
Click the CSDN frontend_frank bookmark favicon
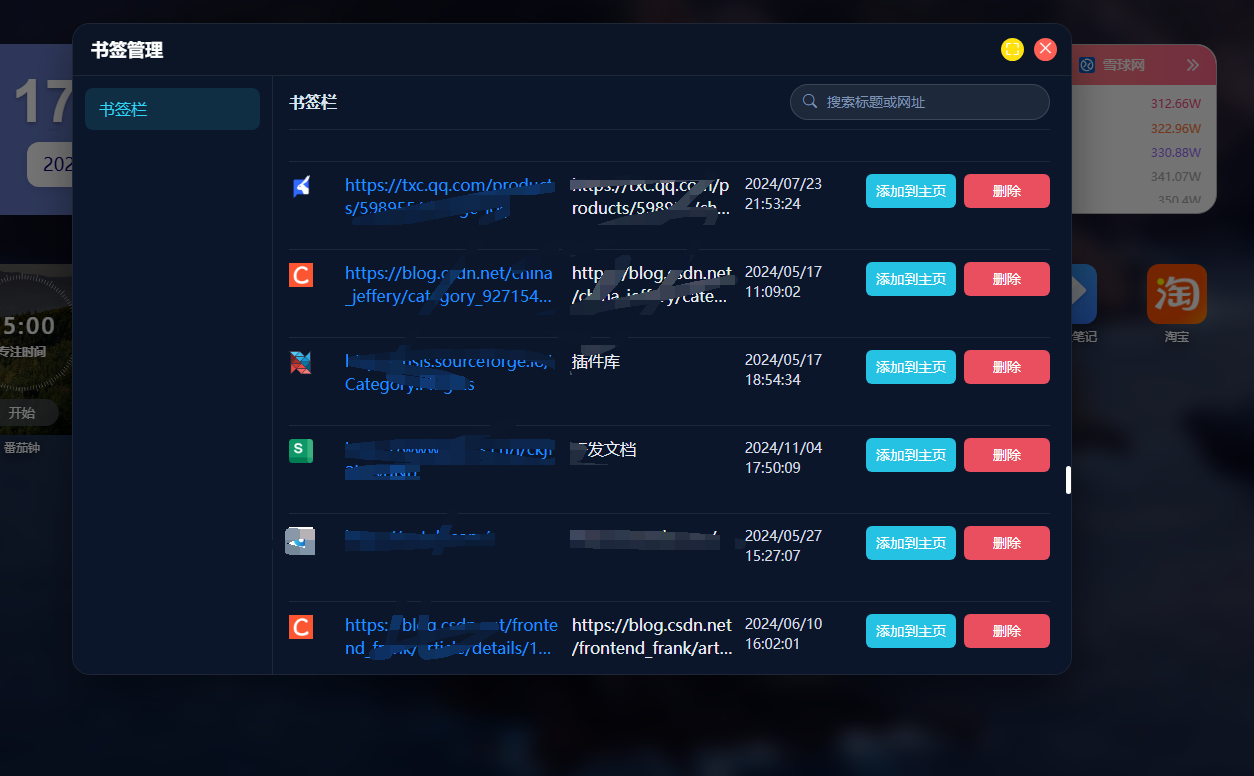301,627
